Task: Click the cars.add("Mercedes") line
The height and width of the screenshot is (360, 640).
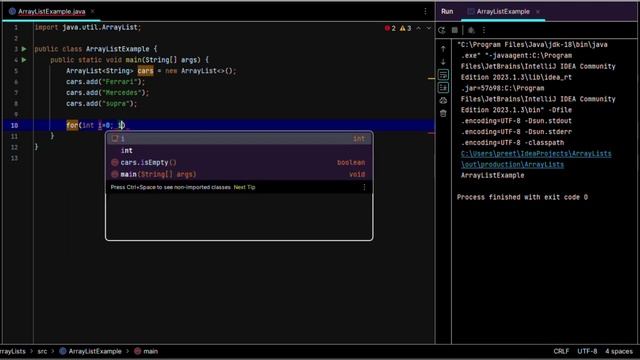Action: [107, 93]
